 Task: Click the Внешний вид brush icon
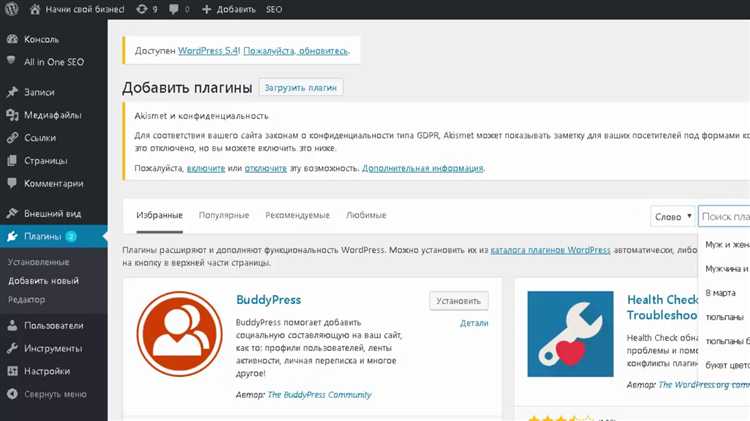(12, 213)
